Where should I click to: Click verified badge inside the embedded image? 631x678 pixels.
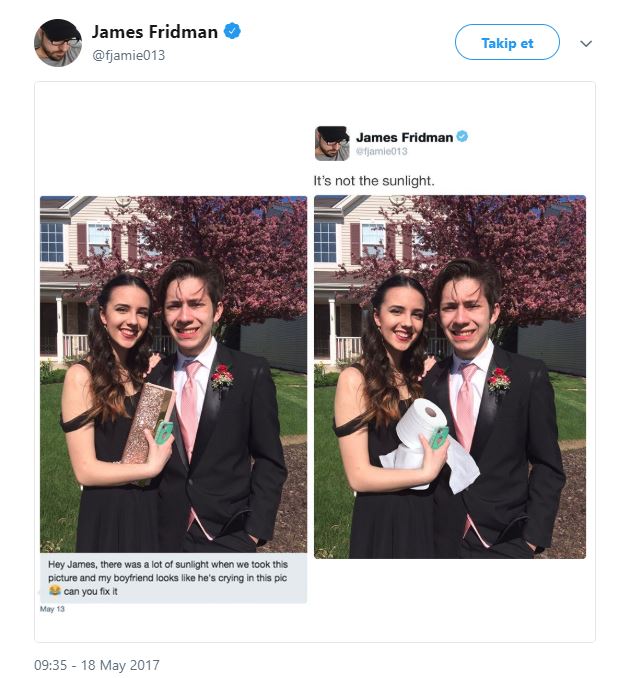click(x=462, y=137)
